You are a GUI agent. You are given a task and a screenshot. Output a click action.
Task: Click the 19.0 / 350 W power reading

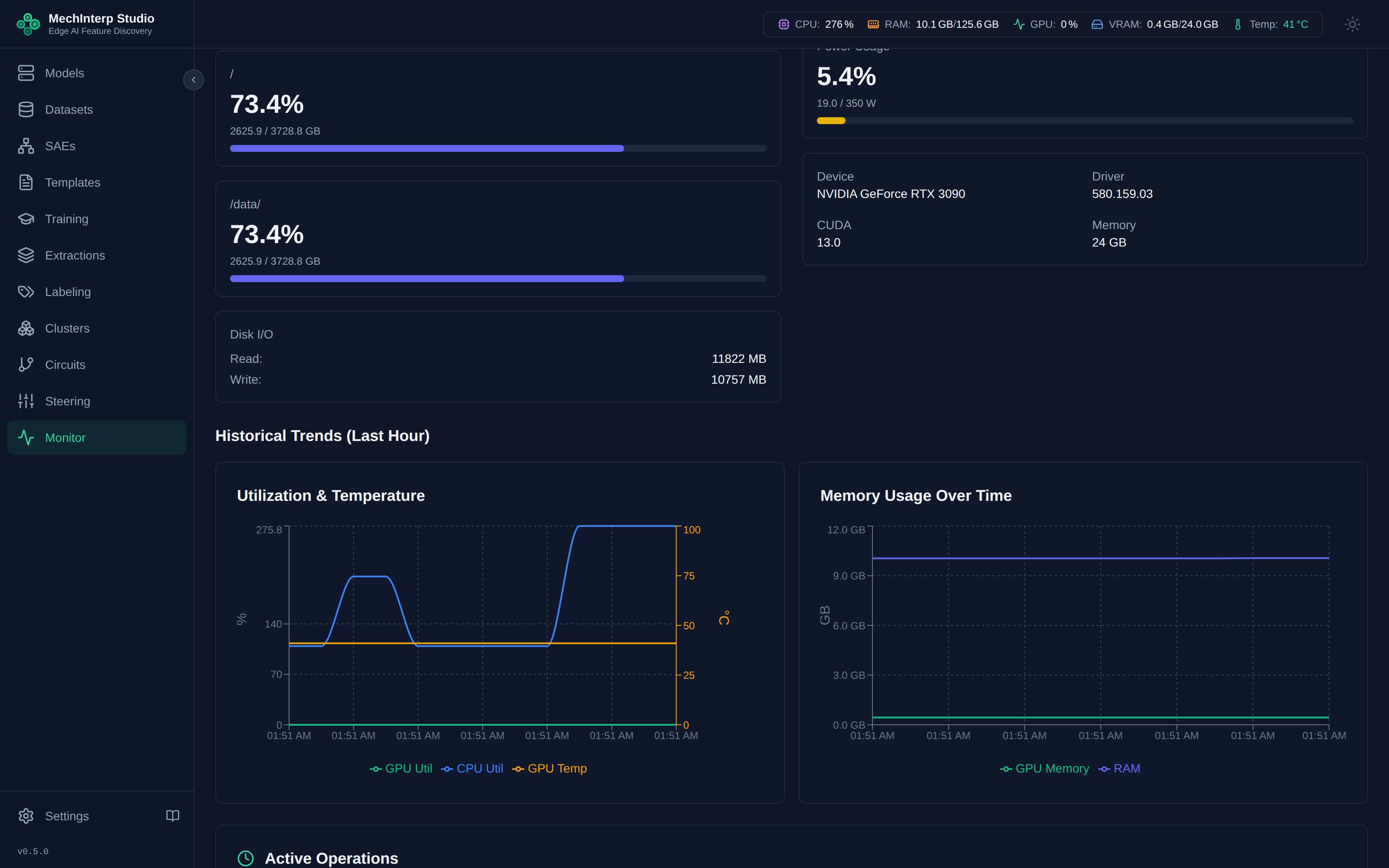coord(846,103)
